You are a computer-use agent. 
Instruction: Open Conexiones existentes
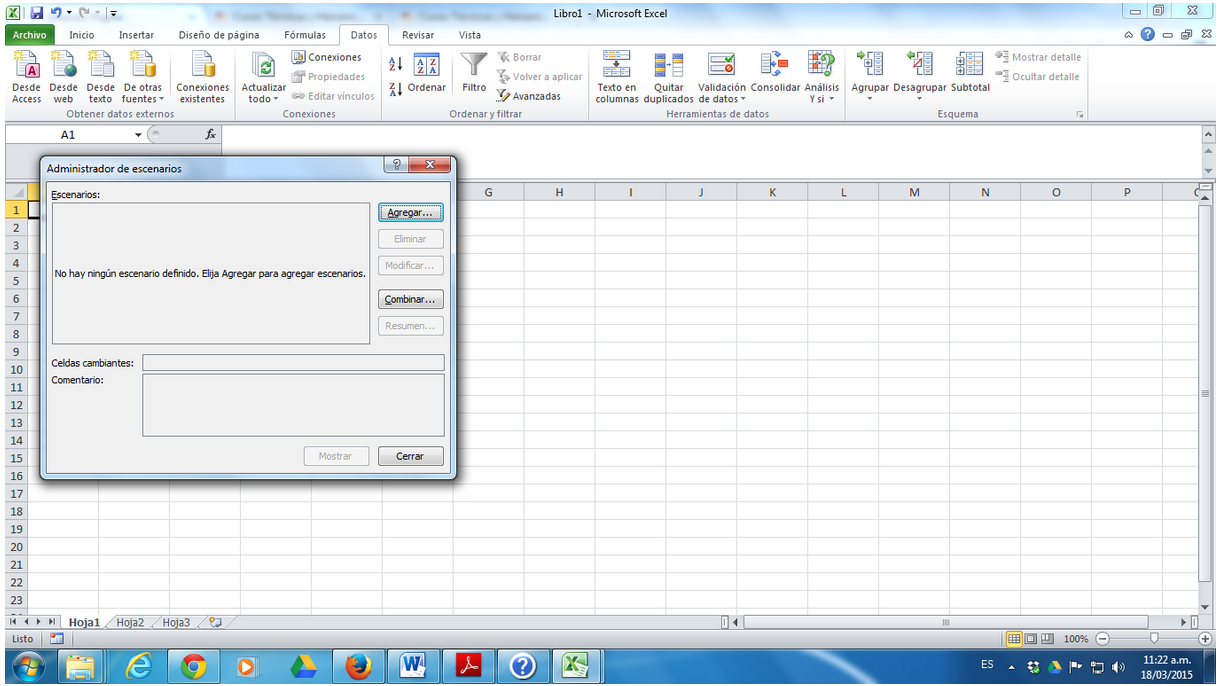[x=203, y=78]
